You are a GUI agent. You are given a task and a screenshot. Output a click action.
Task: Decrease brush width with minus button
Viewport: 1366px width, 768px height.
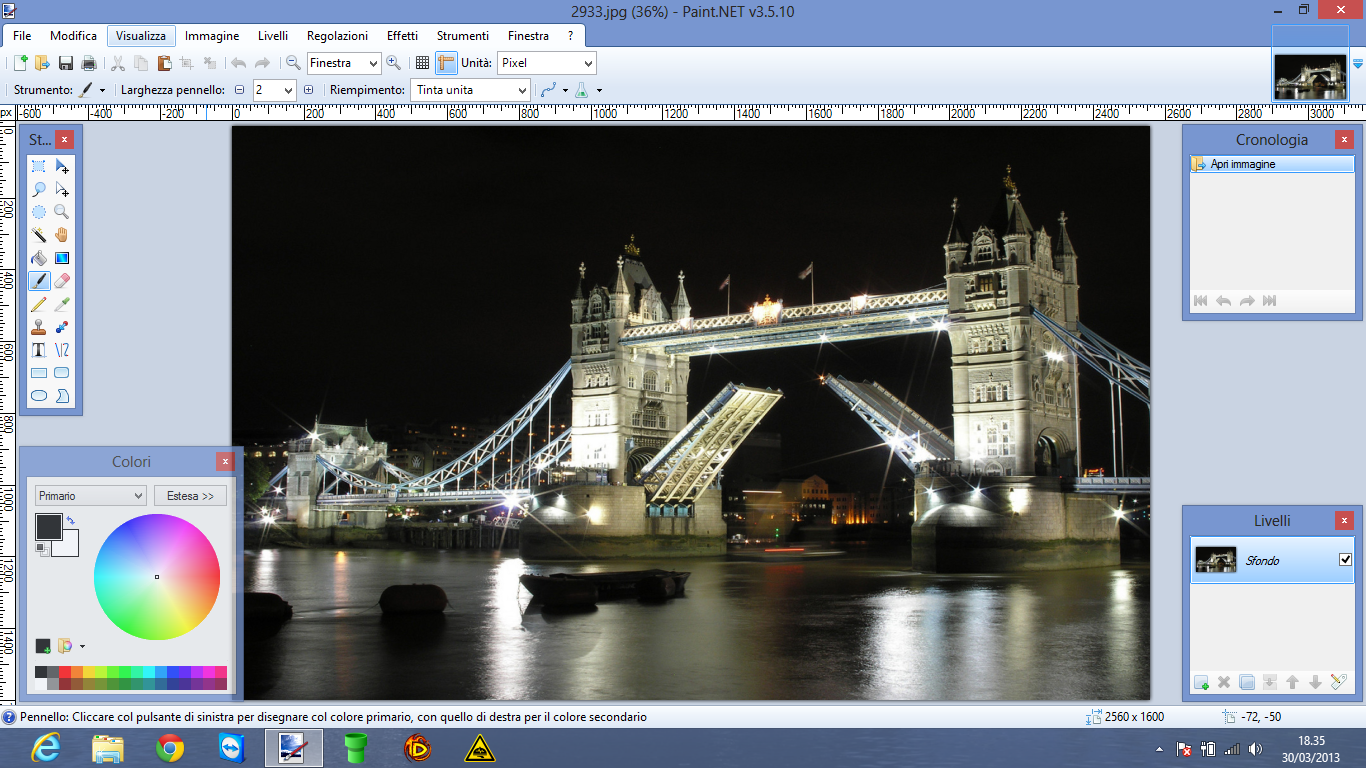coord(239,90)
